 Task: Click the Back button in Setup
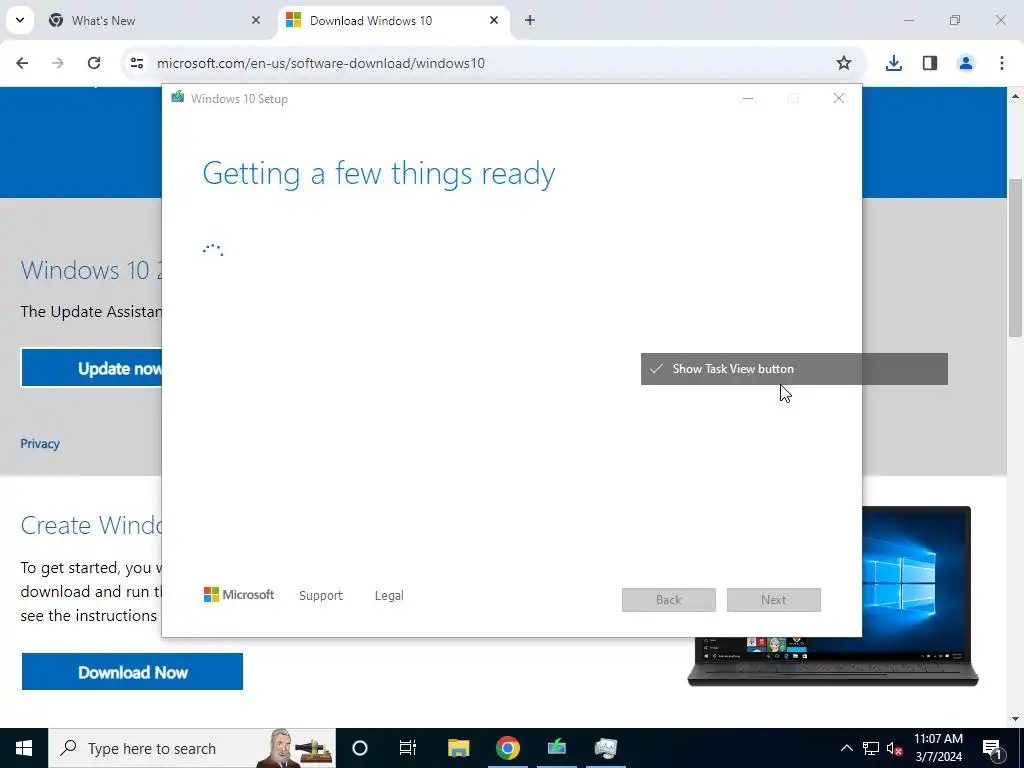(x=669, y=600)
